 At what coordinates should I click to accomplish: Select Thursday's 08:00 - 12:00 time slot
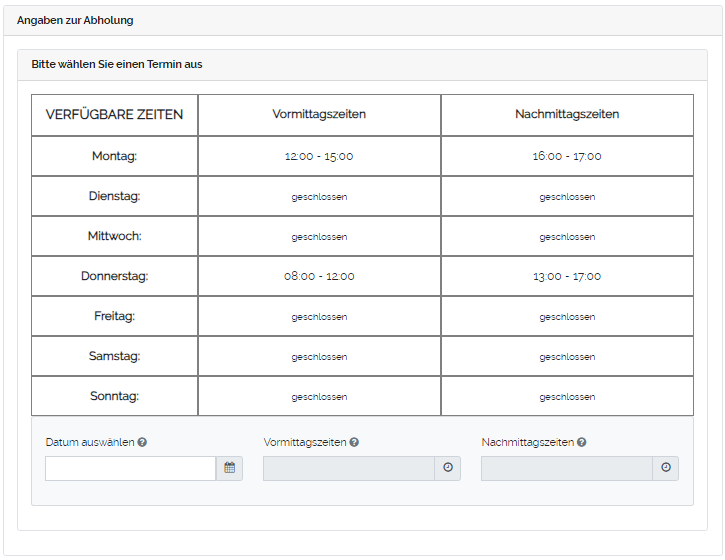pyautogui.click(x=319, y=276)
